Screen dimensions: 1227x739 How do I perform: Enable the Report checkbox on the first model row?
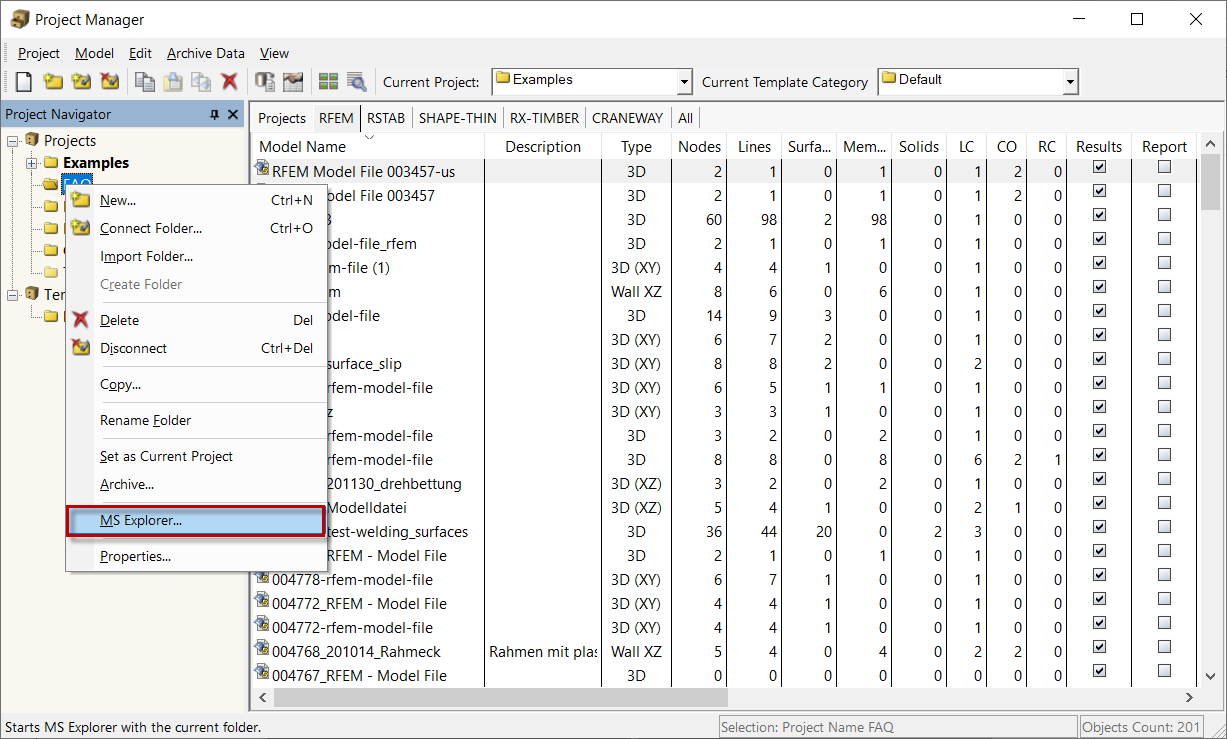1163,167
